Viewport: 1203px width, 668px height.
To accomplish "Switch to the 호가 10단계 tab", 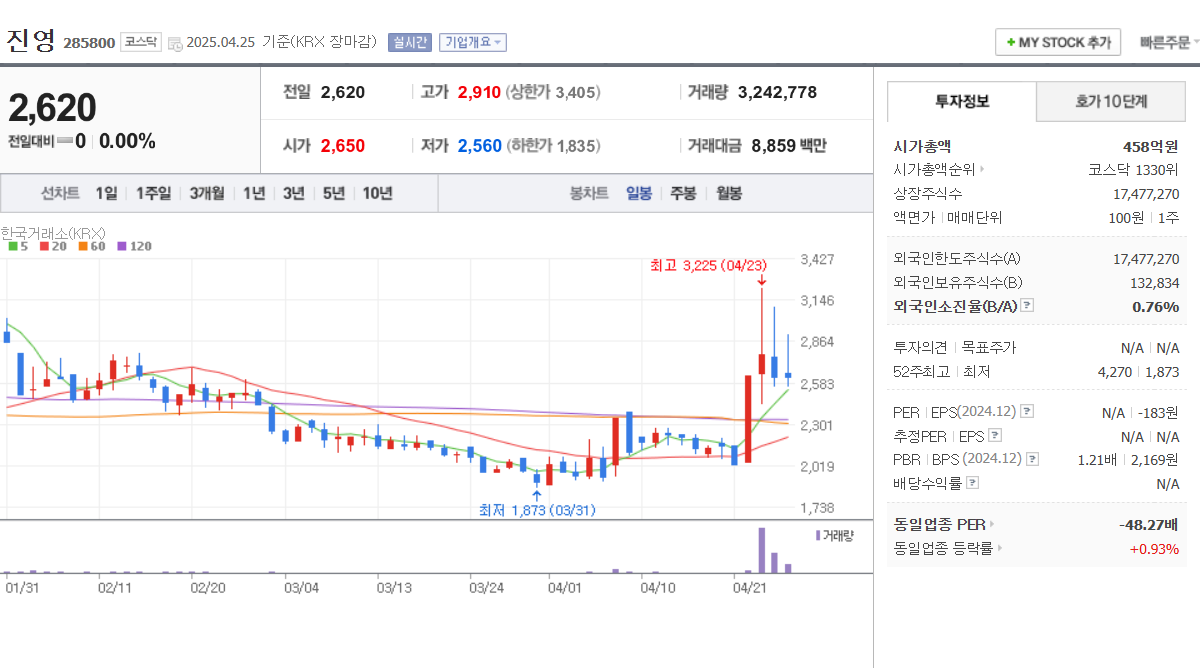I will coord(1110,101).
